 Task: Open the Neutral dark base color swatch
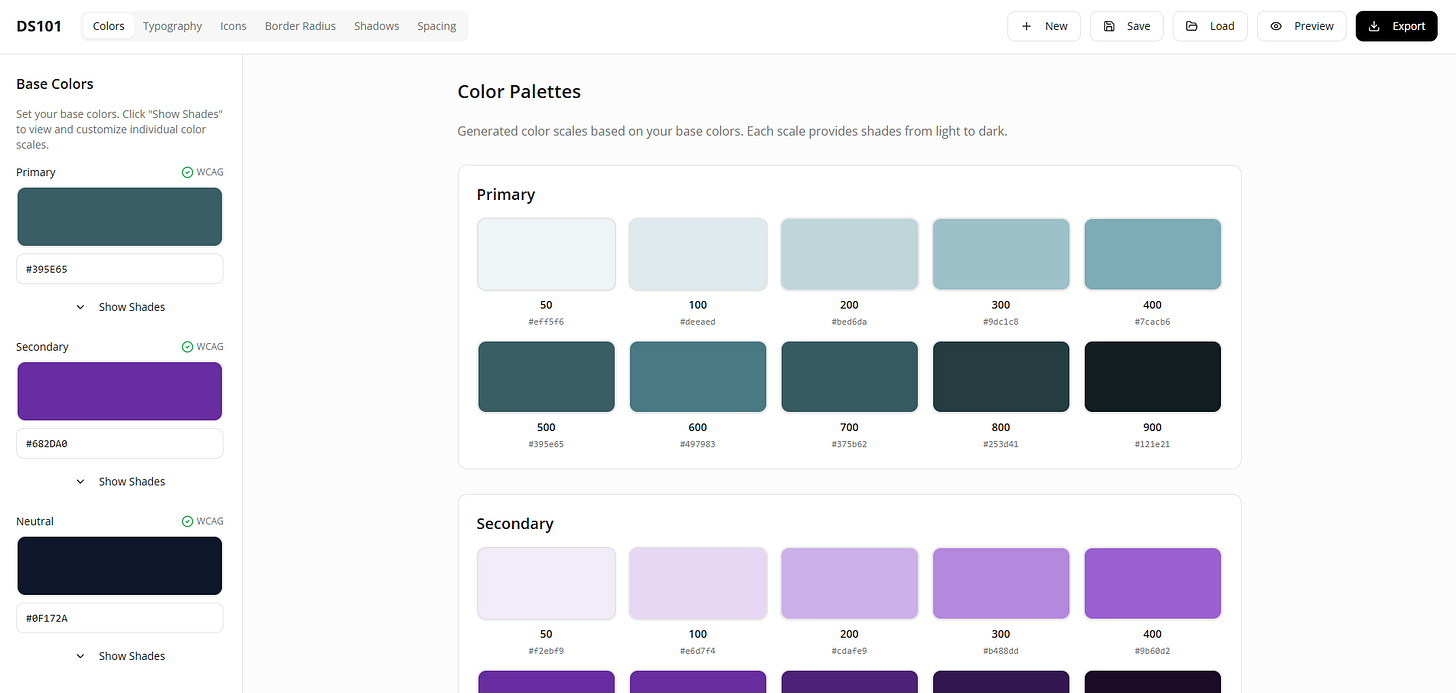[120, 566]
